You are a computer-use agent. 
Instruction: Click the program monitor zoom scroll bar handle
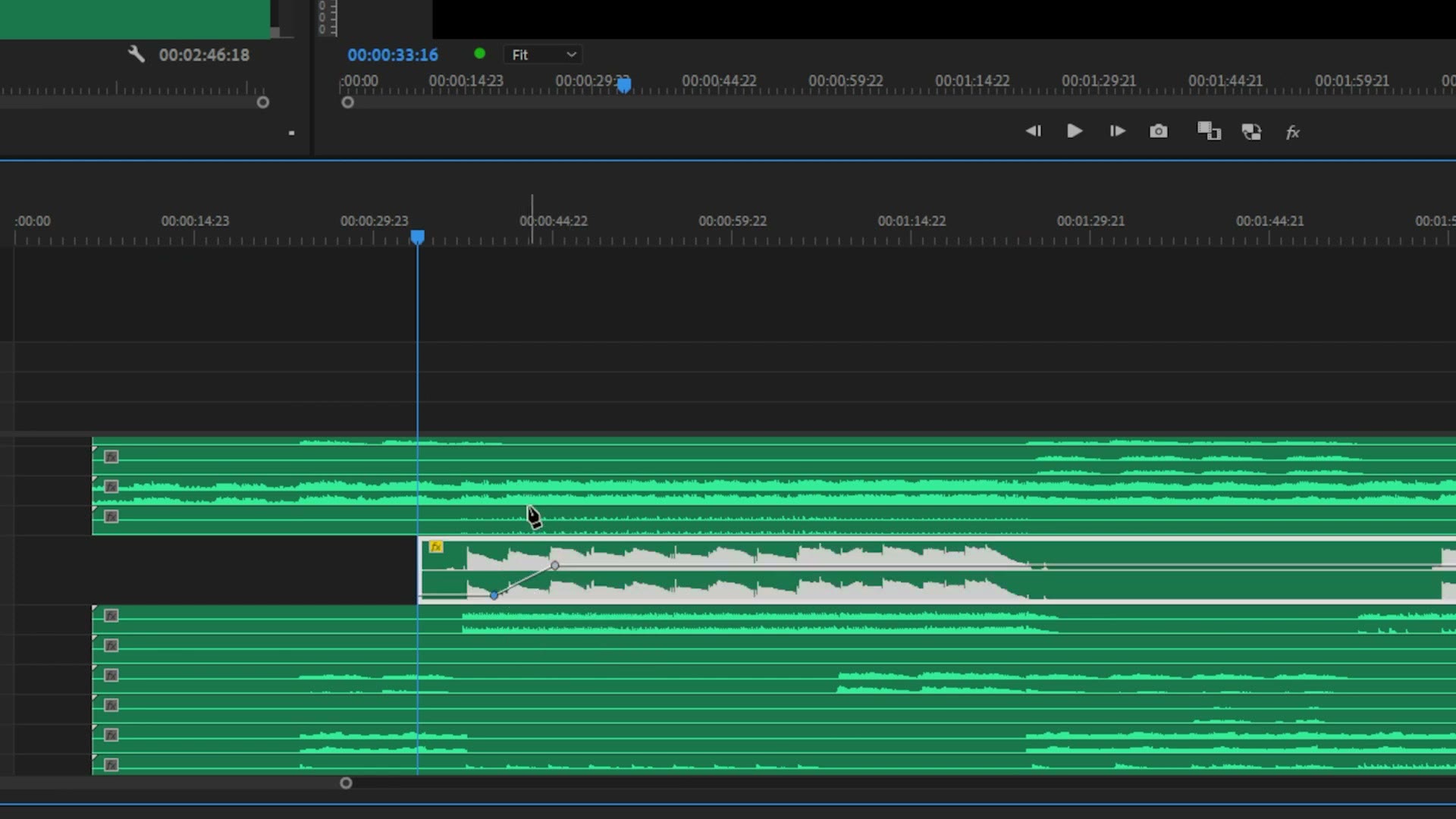[x=347, y=102]
